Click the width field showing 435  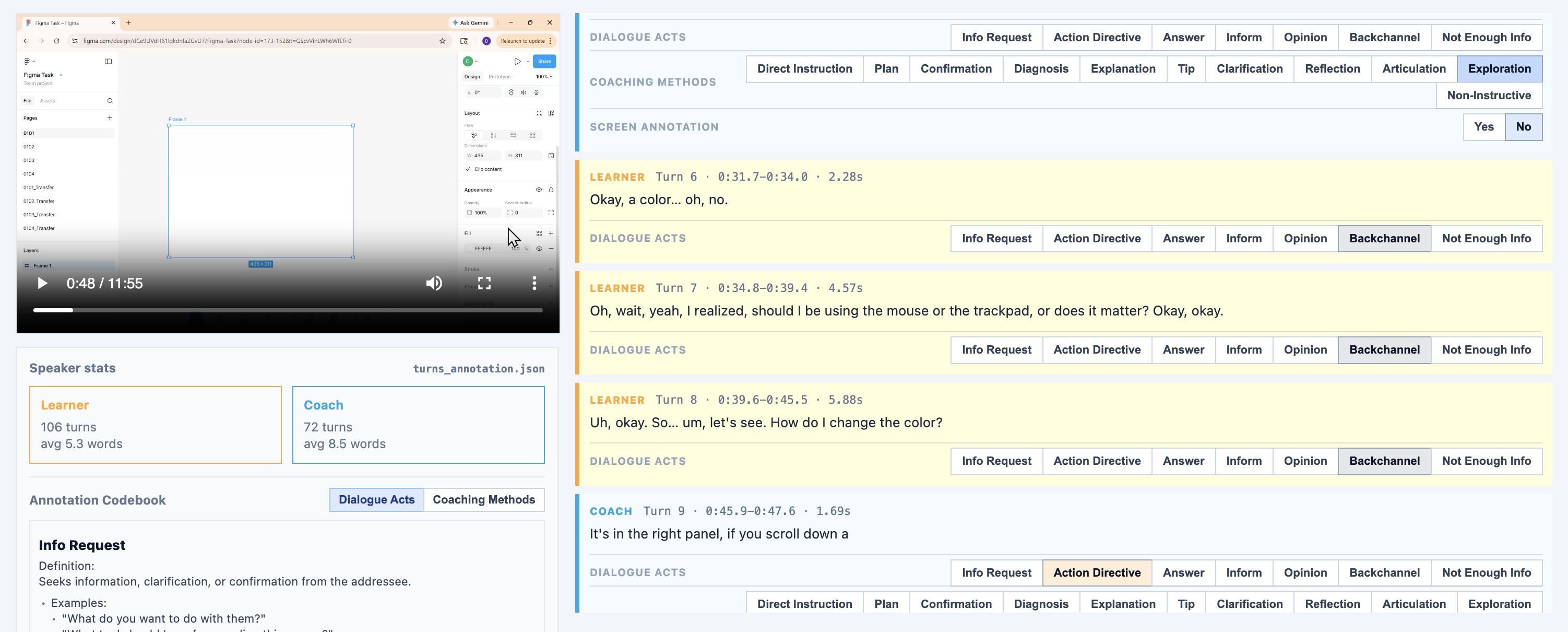tap(483, 155)
